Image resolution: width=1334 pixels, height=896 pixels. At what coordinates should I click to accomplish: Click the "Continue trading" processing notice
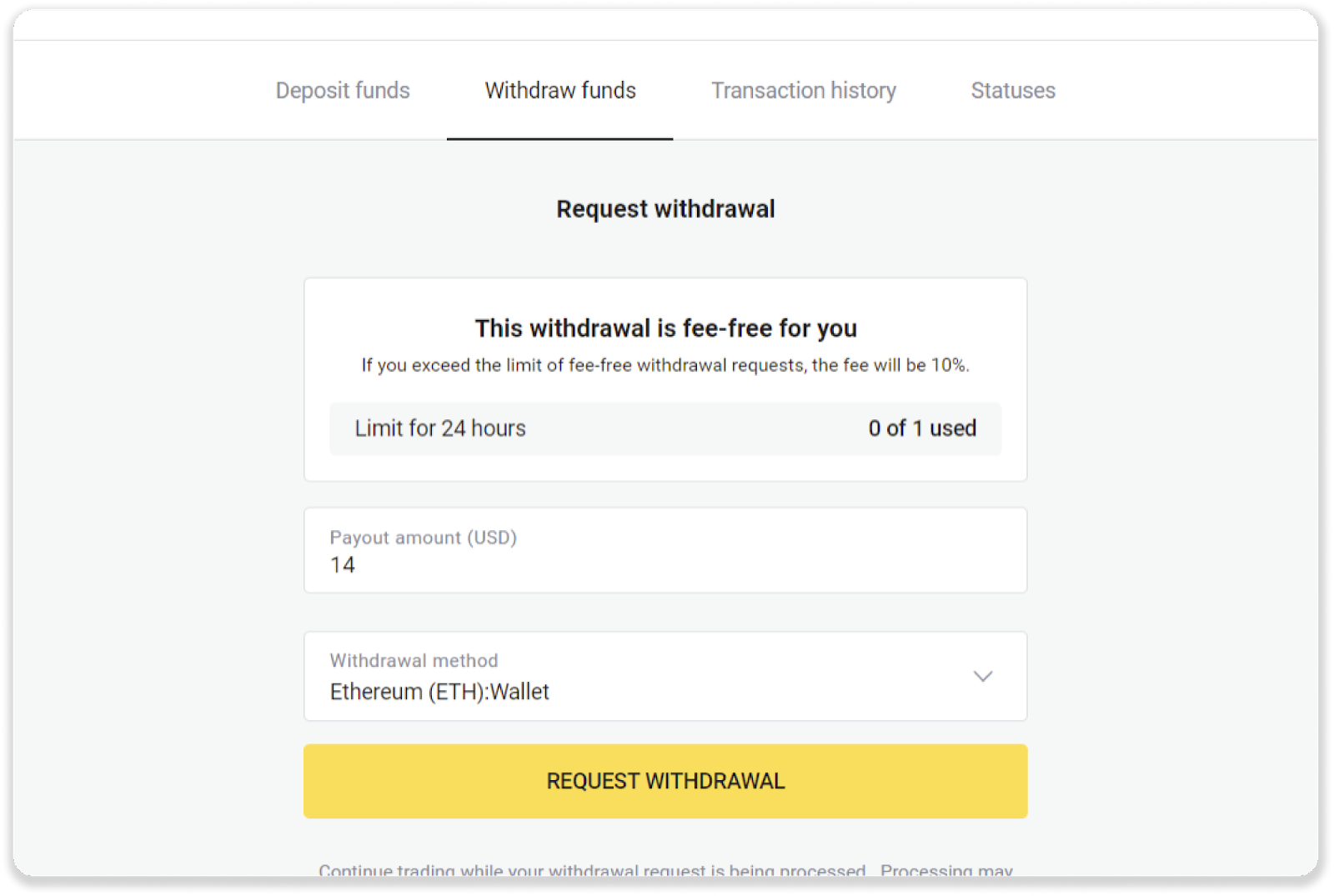point(665,870)
